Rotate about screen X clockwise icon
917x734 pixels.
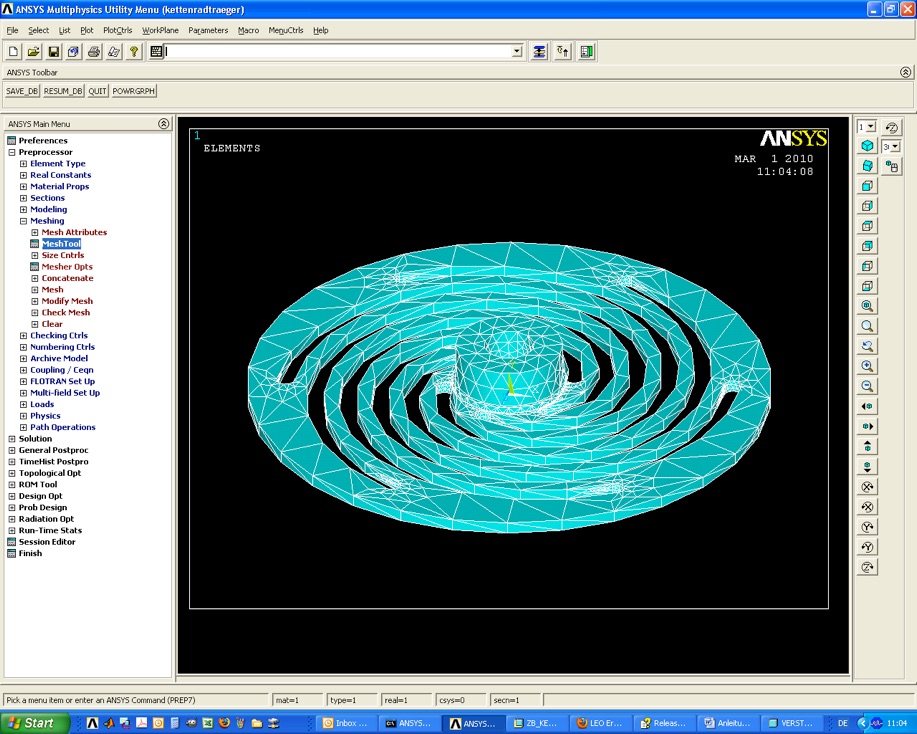pyautogui.click(x=867, y=487)
